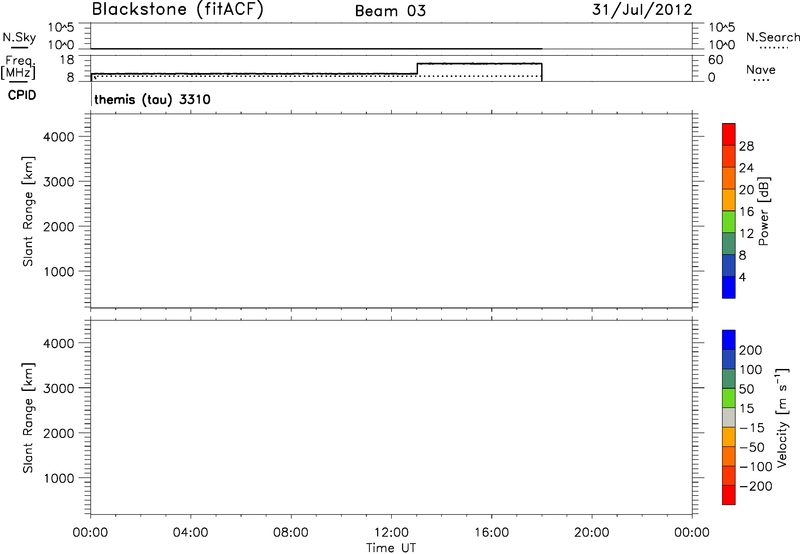Click the frequency step up at 13:00

[417, 69]
